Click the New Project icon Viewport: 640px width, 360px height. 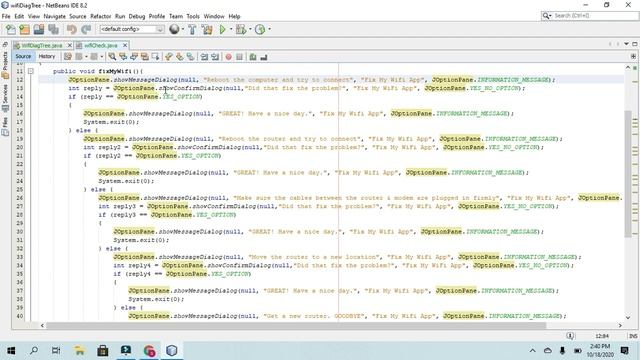pos(25,29)
